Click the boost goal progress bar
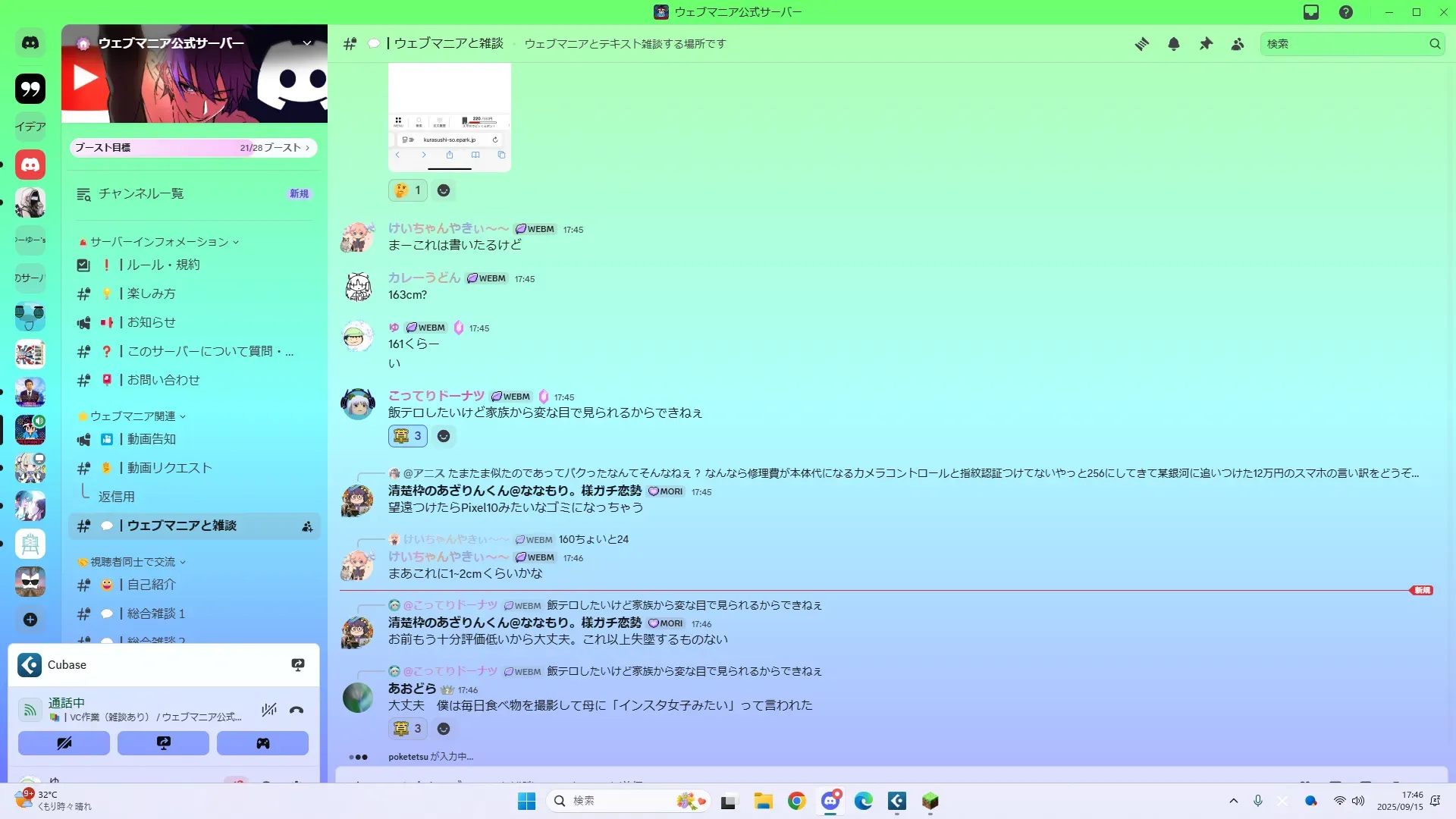The width and height of the screenshot is (1456, 819). point(193,148)
